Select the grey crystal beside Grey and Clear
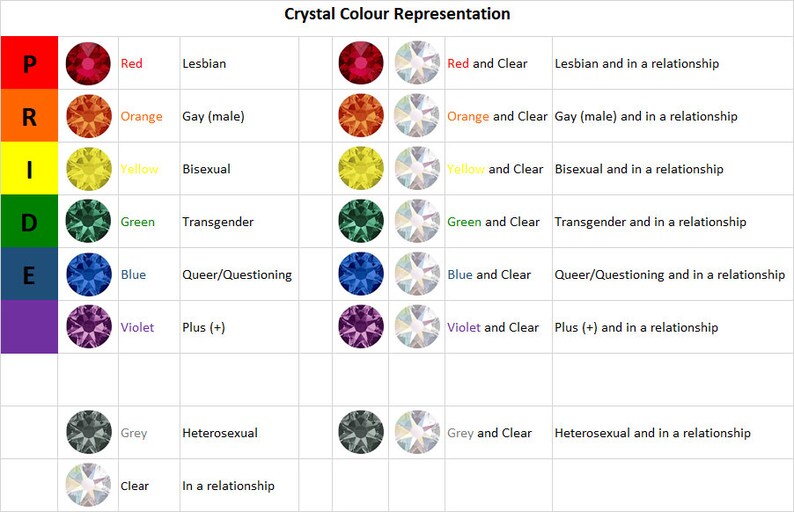This screenshot has width=794, height=512. click(361, 432)
